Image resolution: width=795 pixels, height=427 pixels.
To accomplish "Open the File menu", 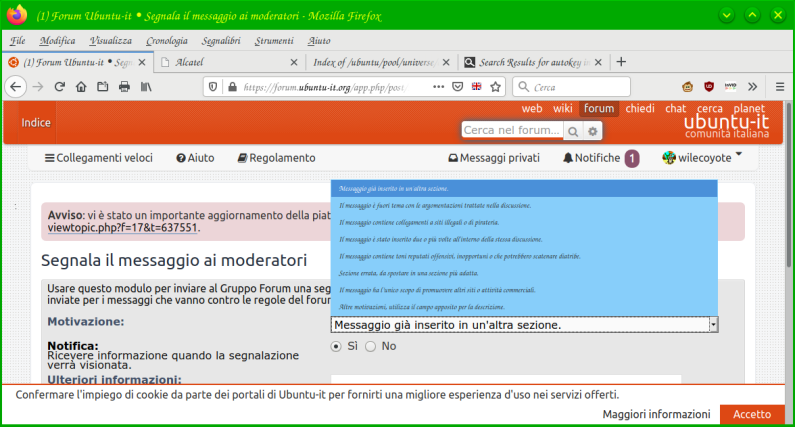I will 18,41.
